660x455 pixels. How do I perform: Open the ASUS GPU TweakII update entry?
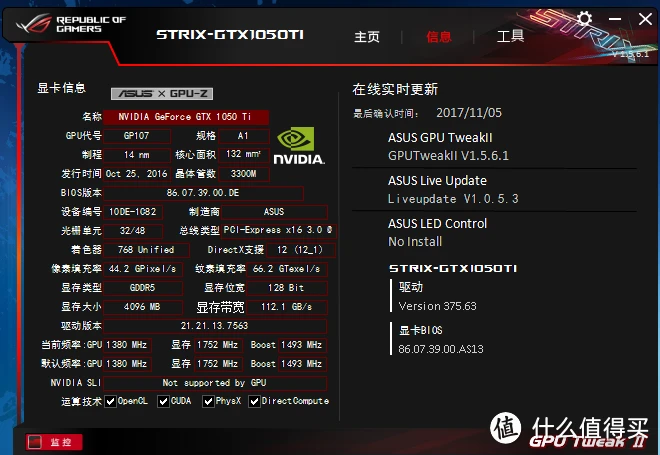click(448, 146)
